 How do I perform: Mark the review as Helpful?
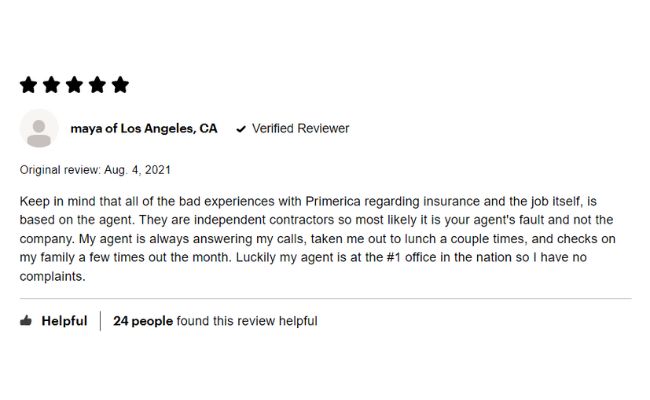(64, 321)
